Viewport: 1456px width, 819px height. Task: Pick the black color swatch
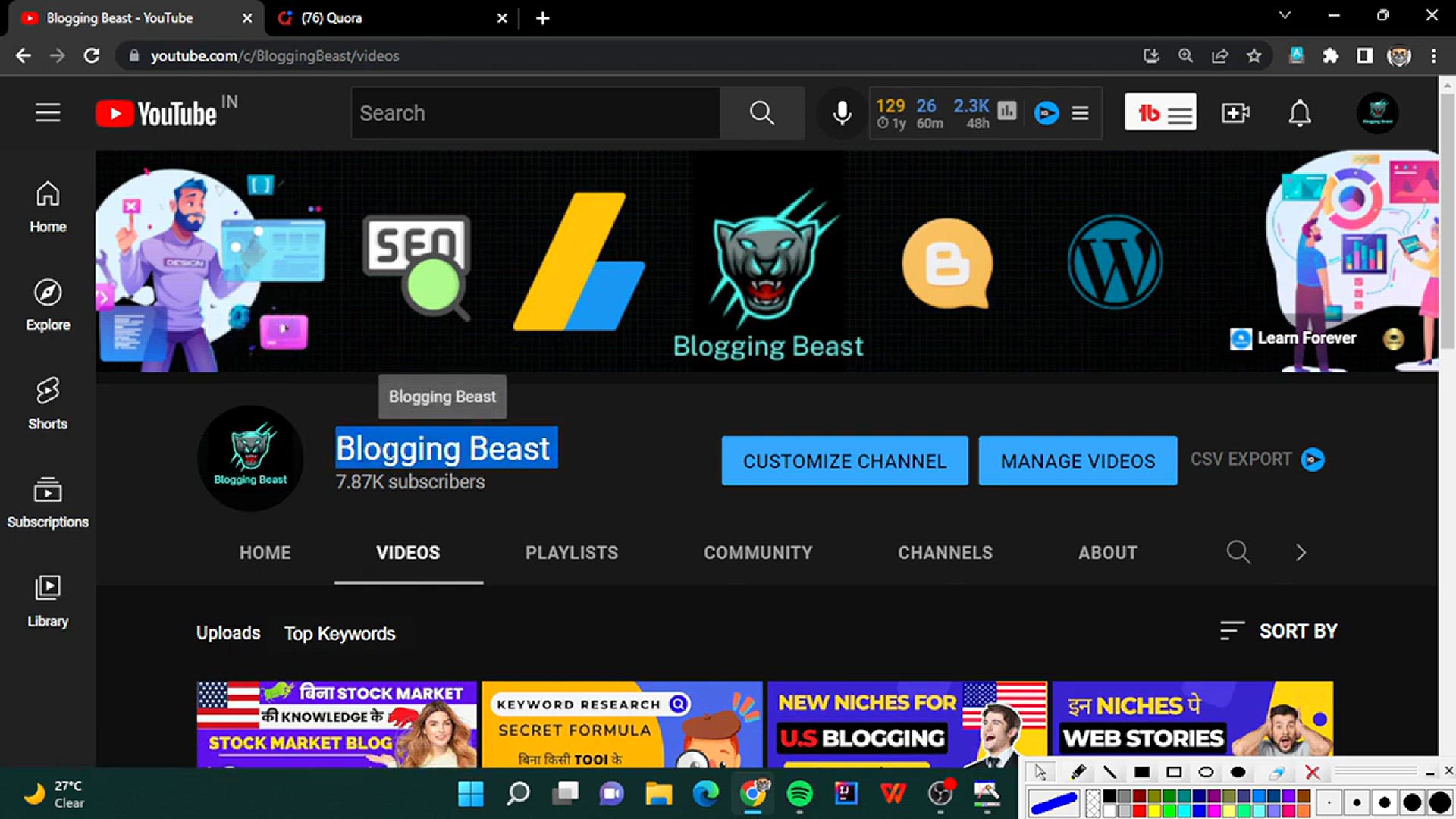point(1109,796)
